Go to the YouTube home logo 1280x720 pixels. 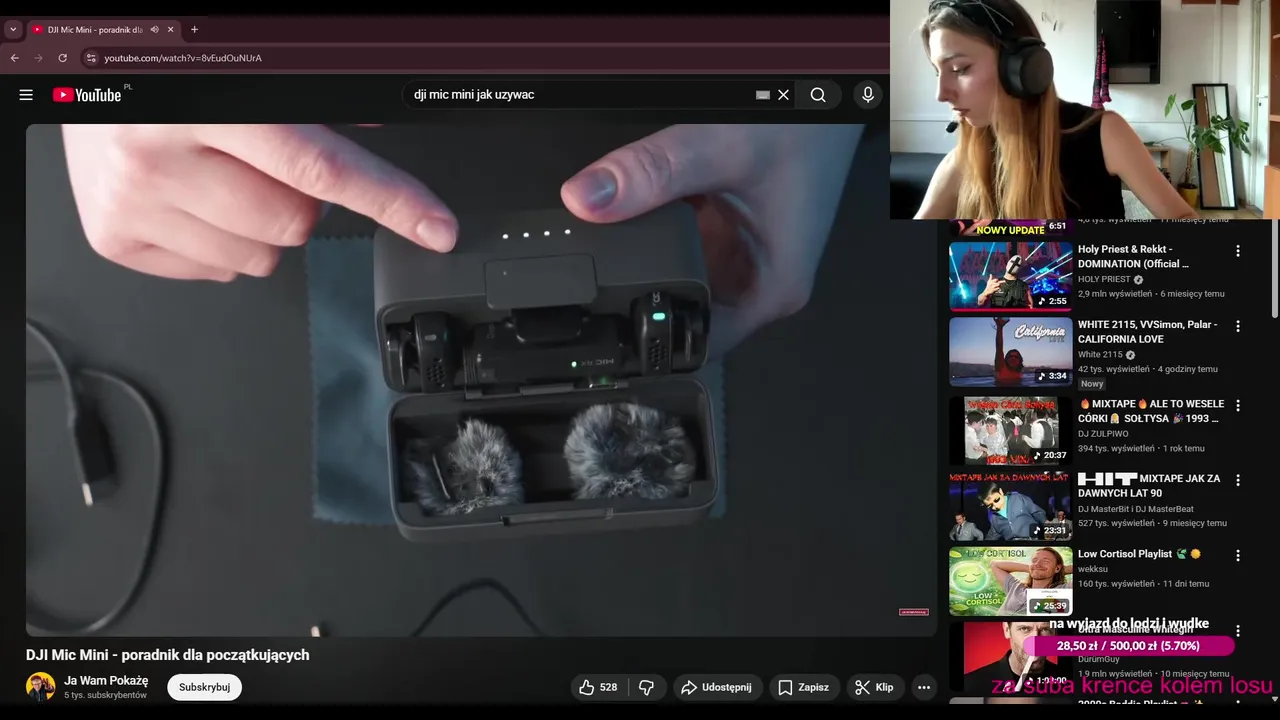87,95
